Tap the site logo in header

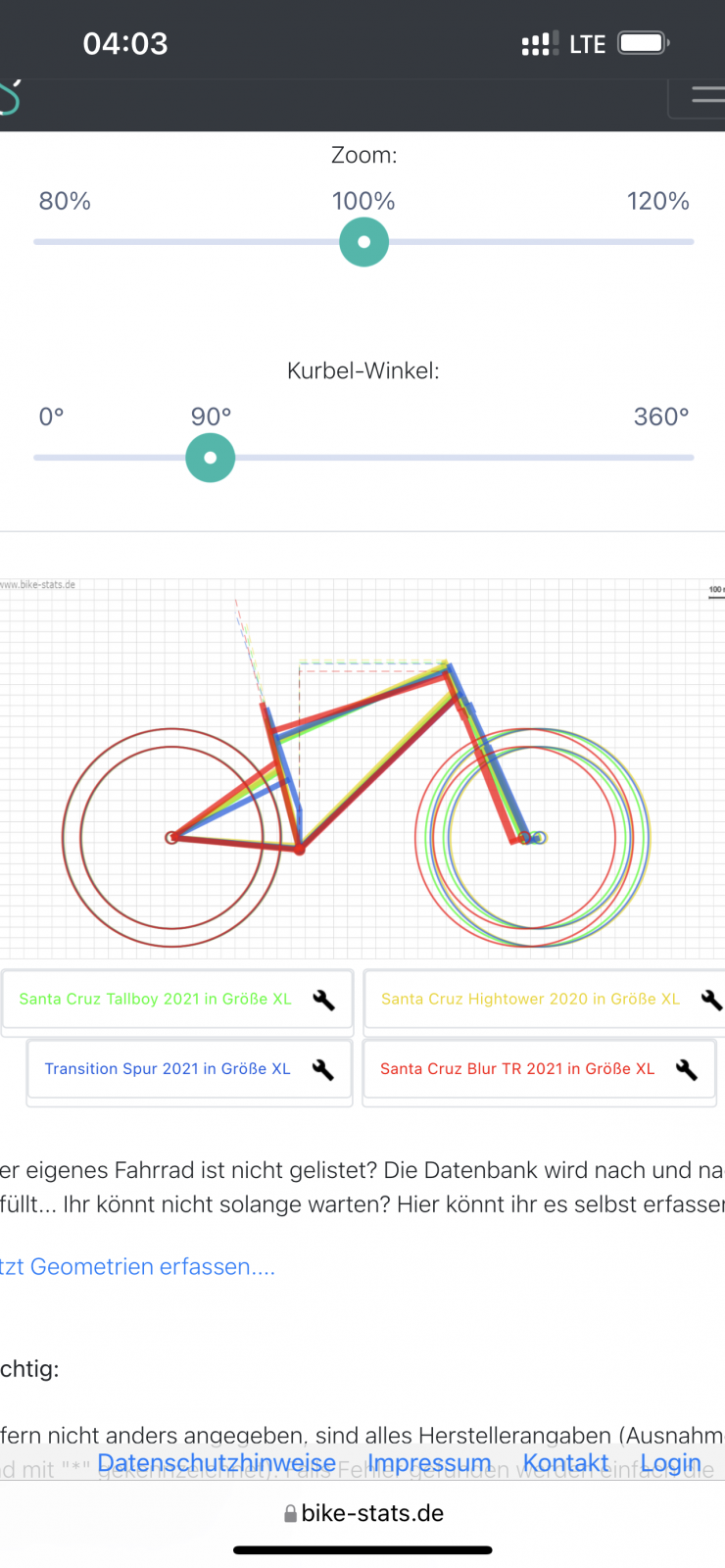(10, 98)
